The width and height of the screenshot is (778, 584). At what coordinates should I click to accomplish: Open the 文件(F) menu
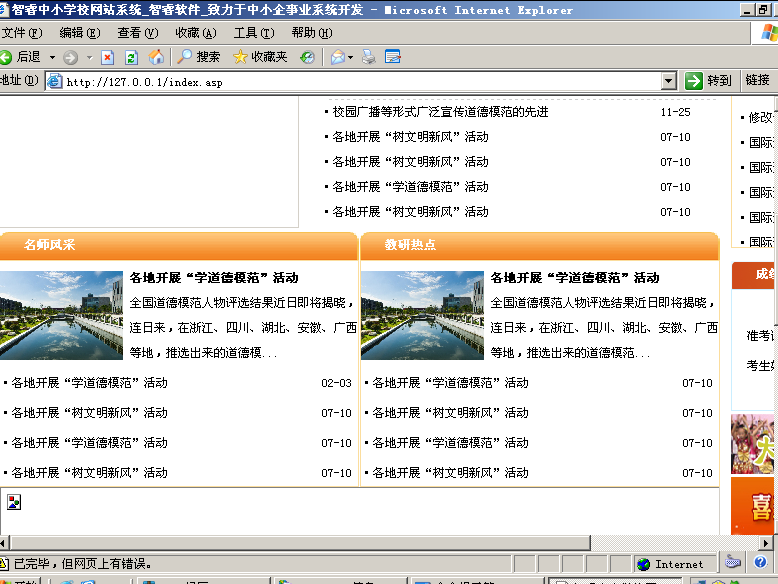[x=22, y=33]
